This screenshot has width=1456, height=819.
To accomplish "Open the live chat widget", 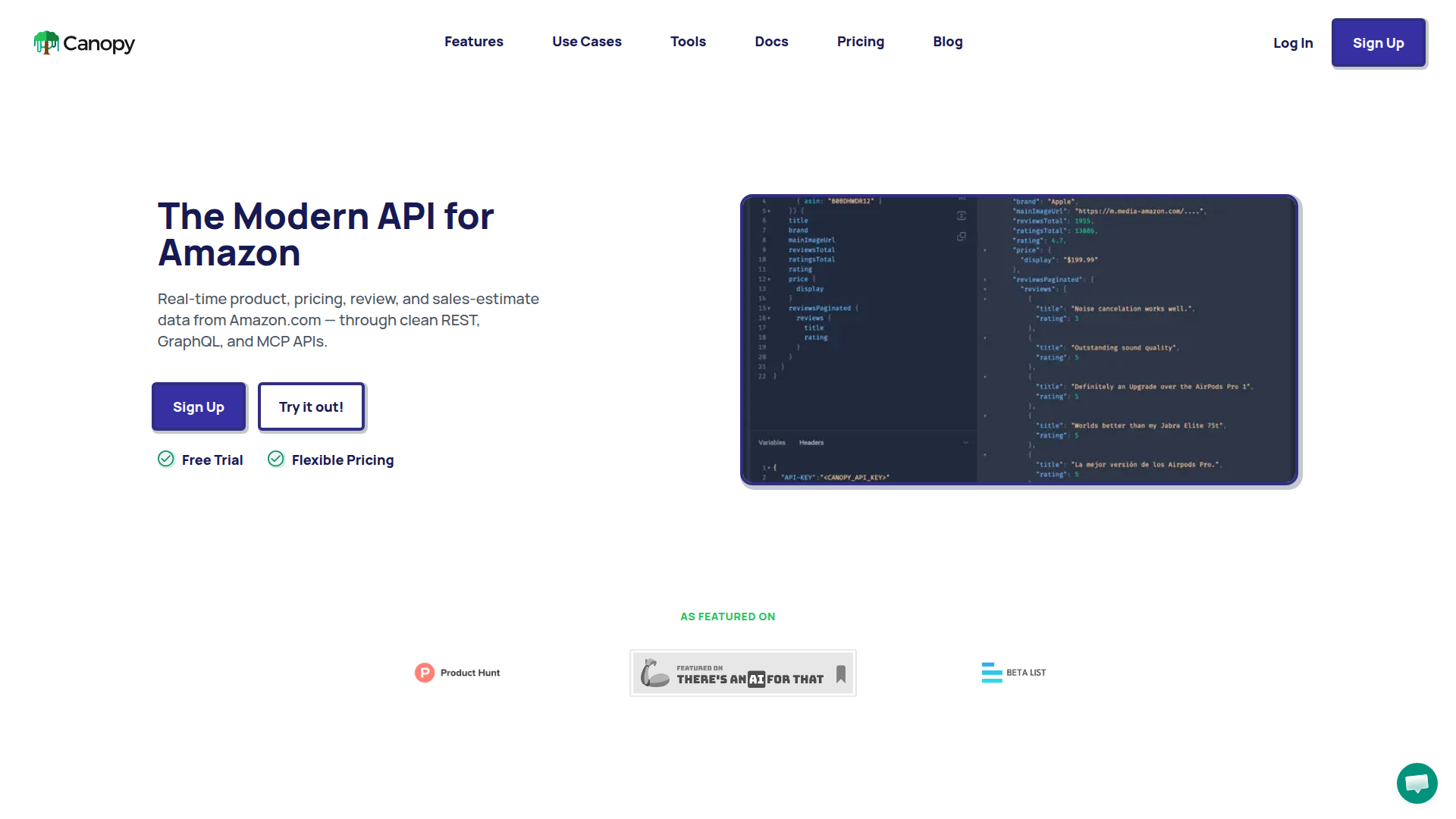I will coord(1417,783).
